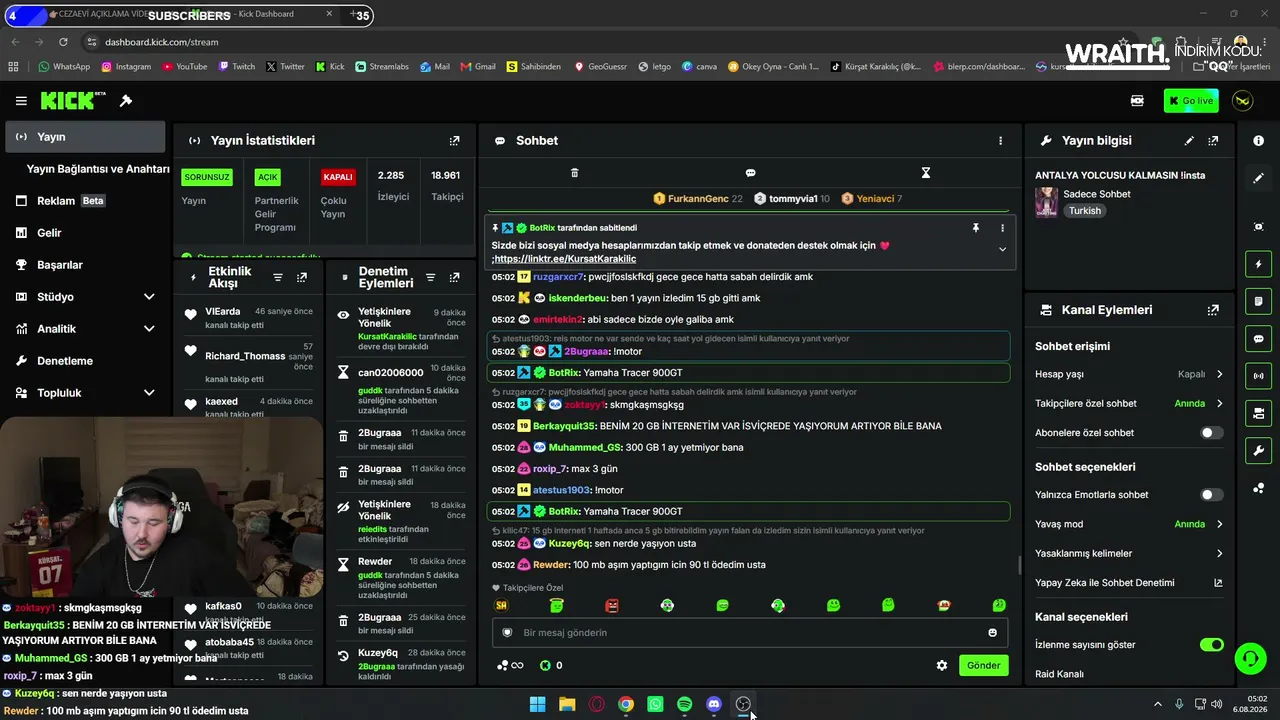Collapse the pinned message with its chevron
The width and height of the screenshot is (1280, 720).
click(1002, 249)
